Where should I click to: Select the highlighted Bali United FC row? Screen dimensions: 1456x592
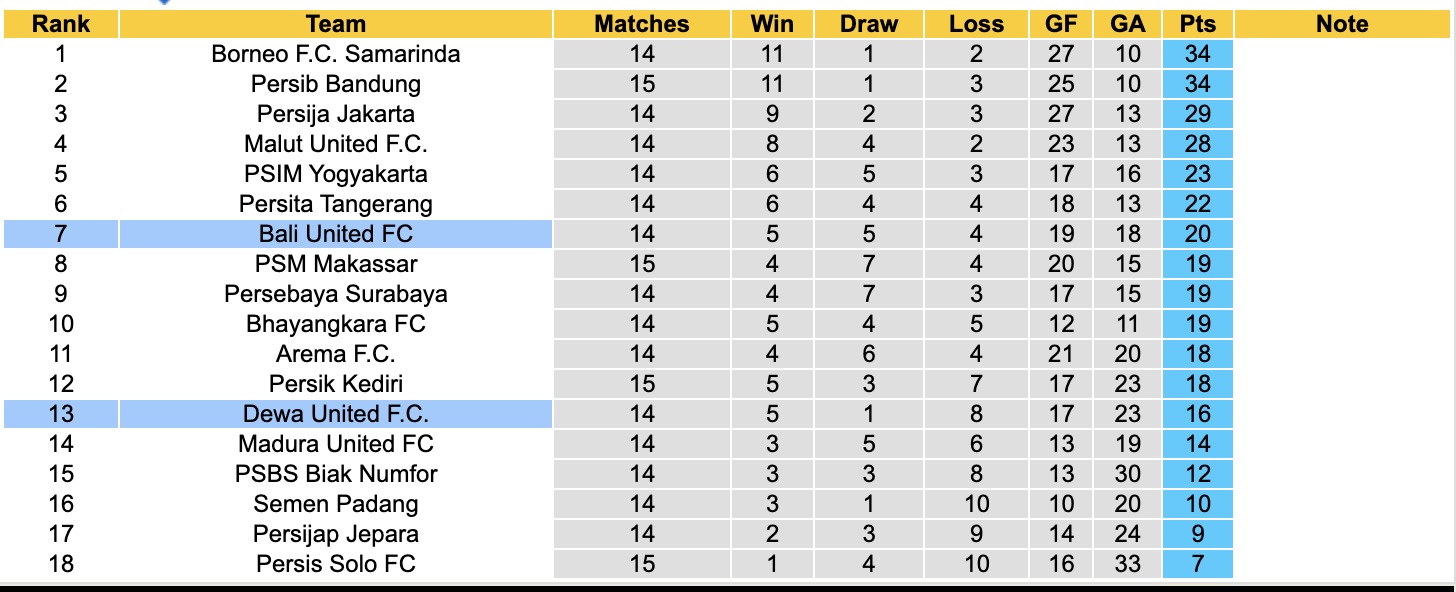pyautogui.click(x=336, y=234)
